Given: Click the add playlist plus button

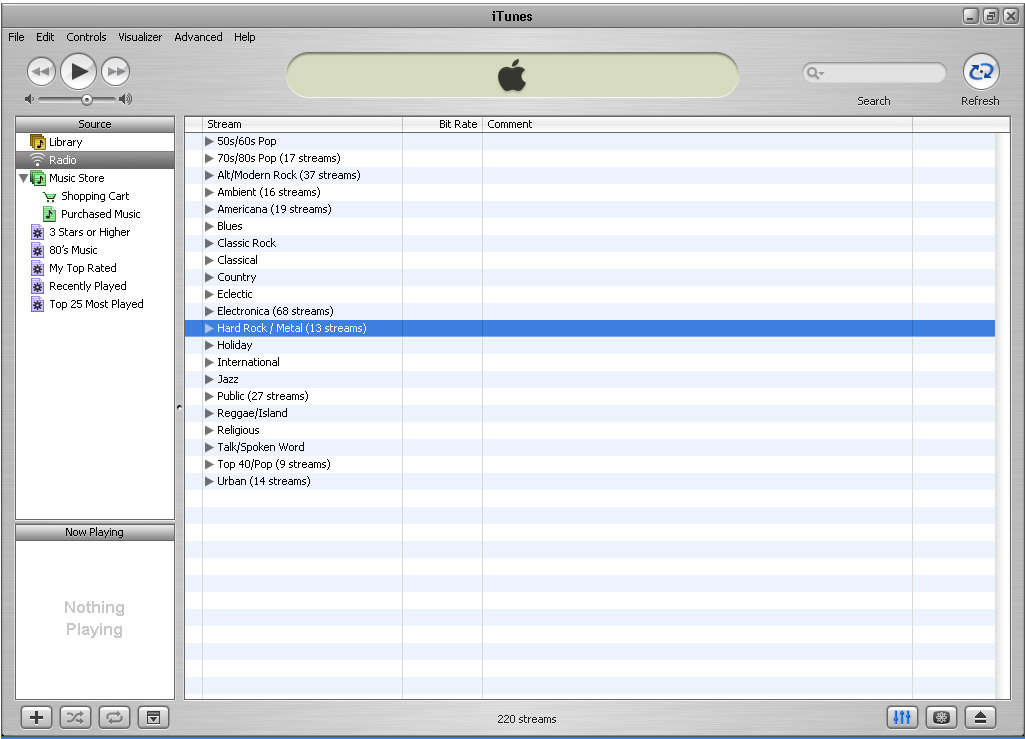Looking at the screenshot, I should click(x=37, y=717).
